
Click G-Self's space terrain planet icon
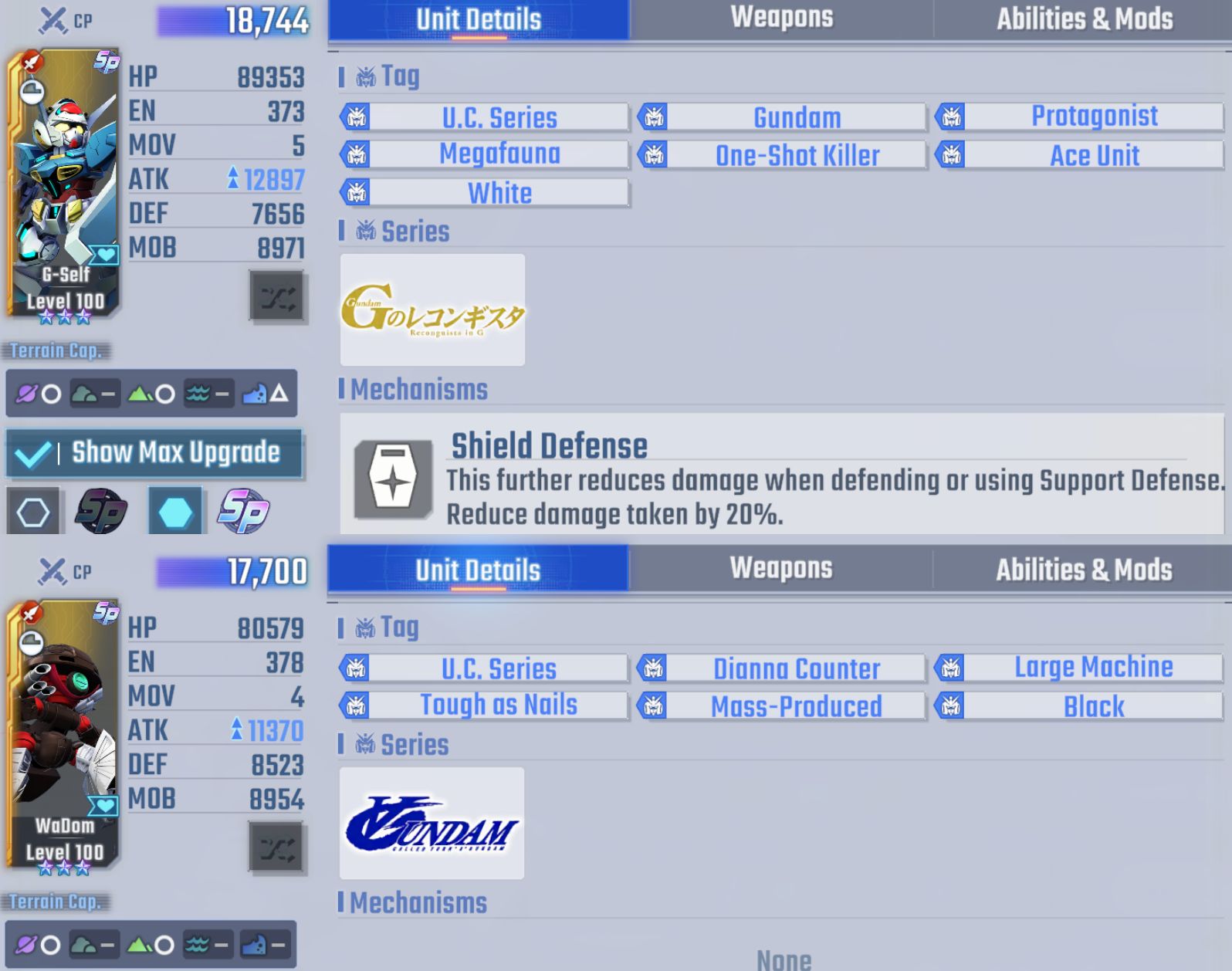27,394
